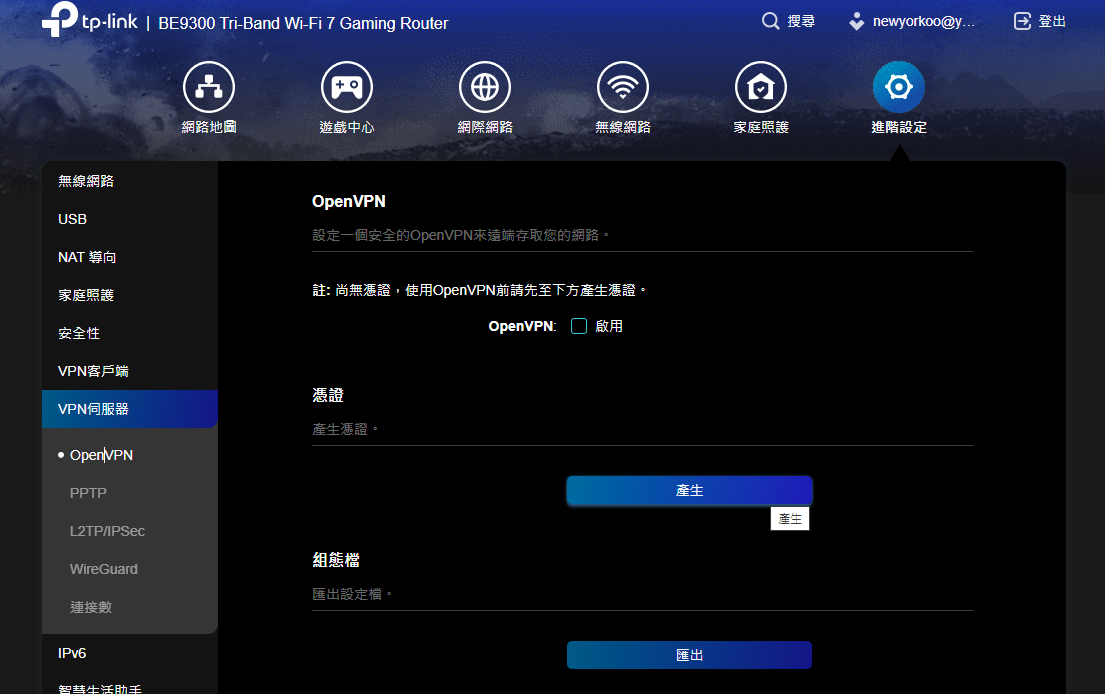Click the TP-Link account icon

point(856,21)
